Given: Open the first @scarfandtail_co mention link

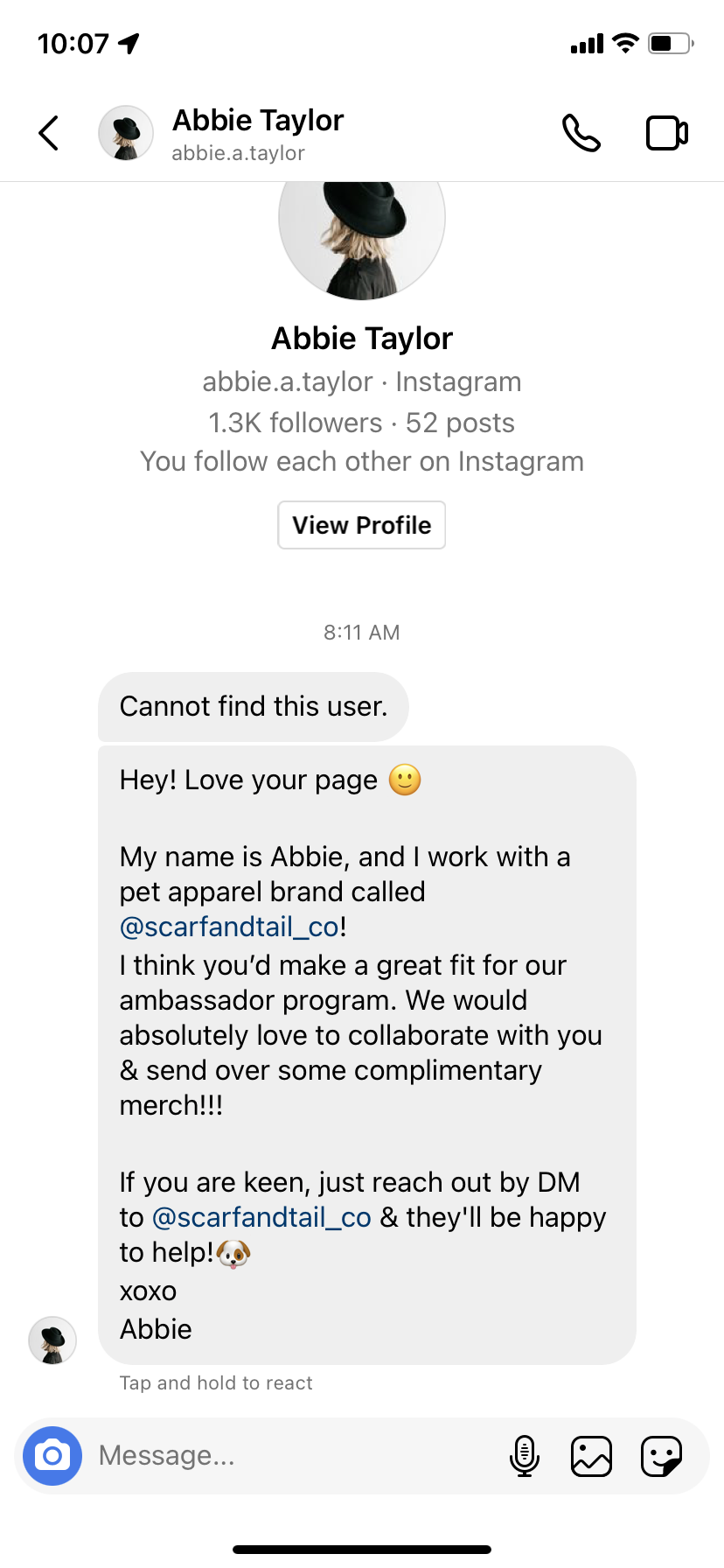Looking at the screenshot, I should tap(229, 927).
